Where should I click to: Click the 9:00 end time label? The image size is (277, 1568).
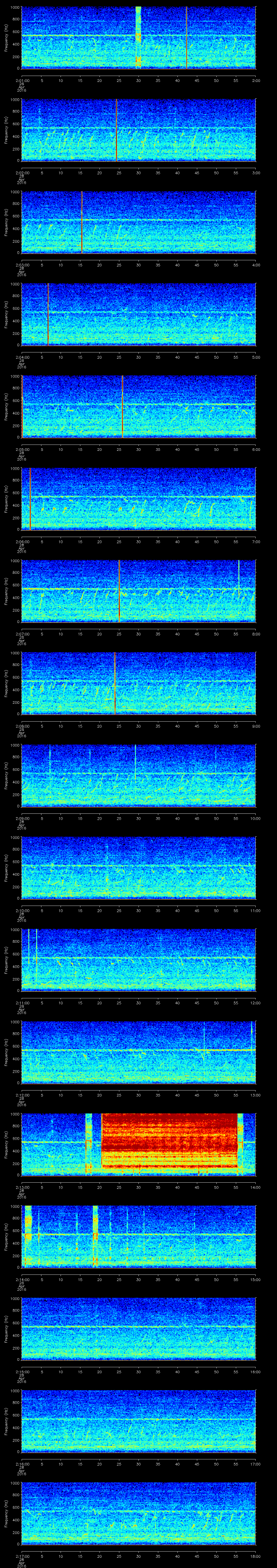point(256,726)
